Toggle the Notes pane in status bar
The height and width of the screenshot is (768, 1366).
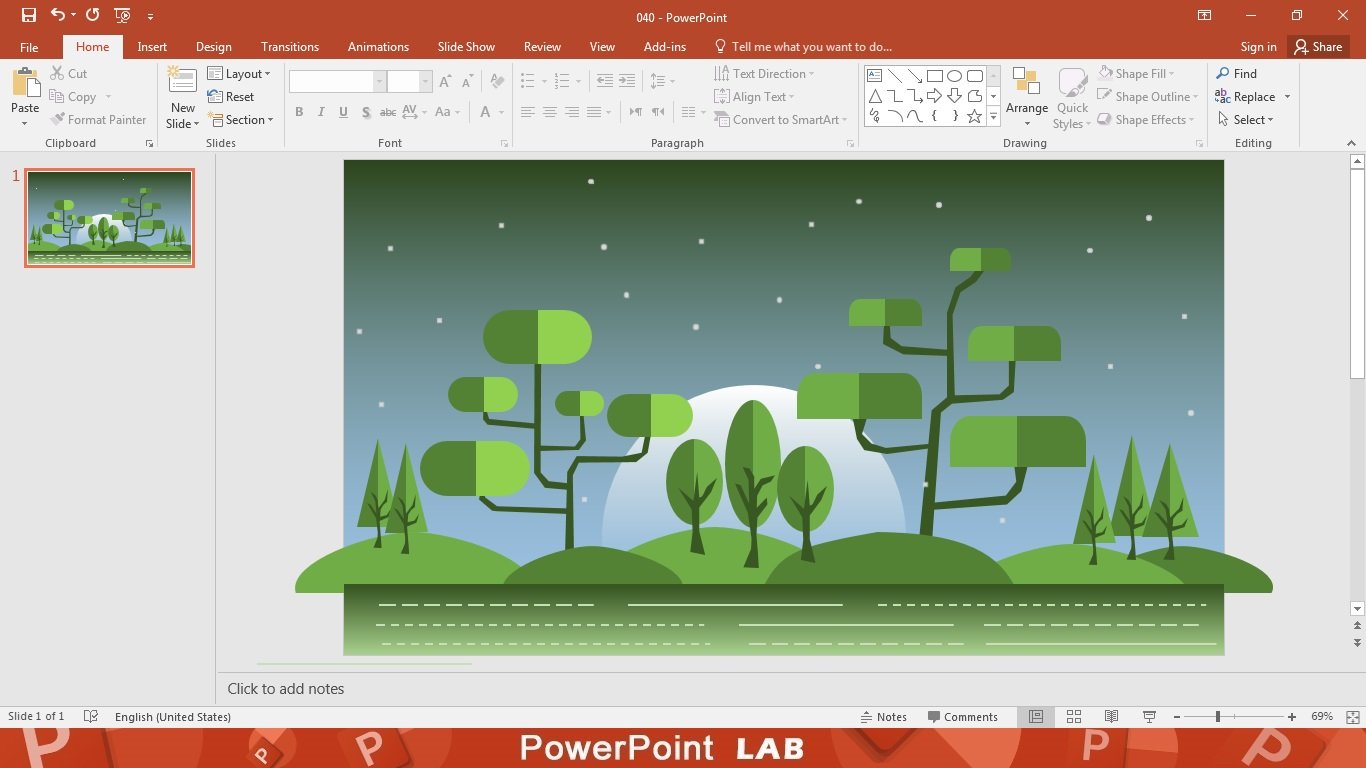tap(884, 717)
